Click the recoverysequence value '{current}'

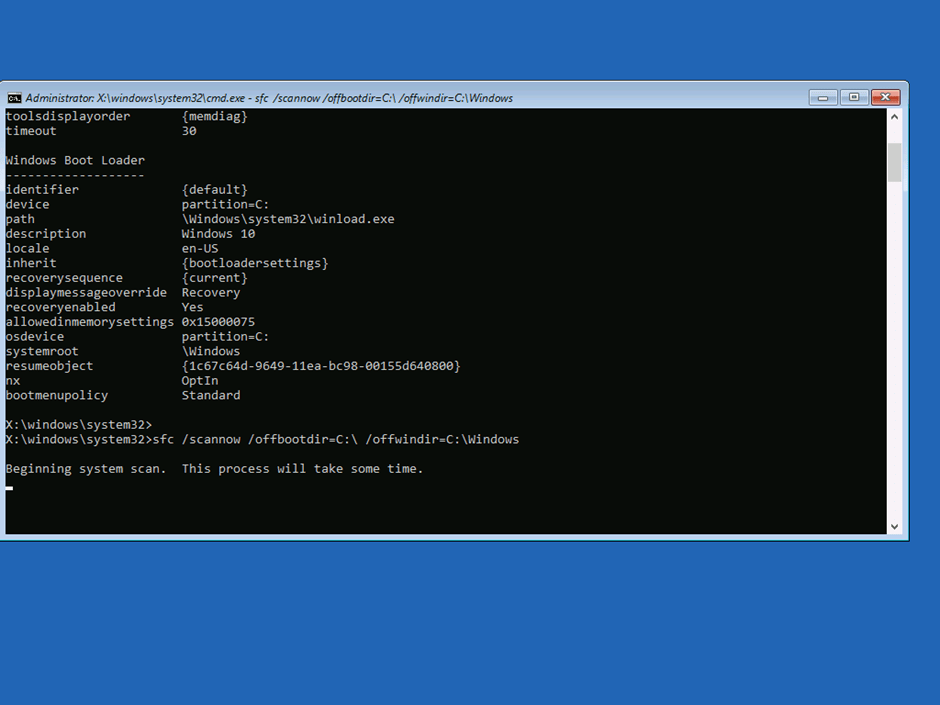coord(215,278)
